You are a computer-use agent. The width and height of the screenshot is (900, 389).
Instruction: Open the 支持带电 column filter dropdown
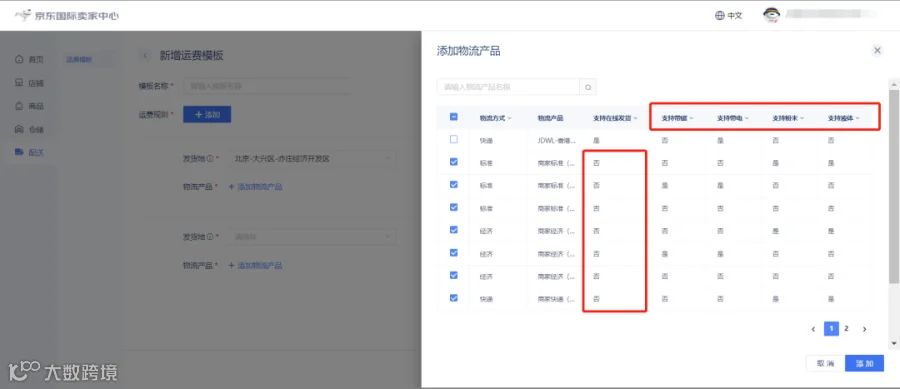click(x=747, y=118)
